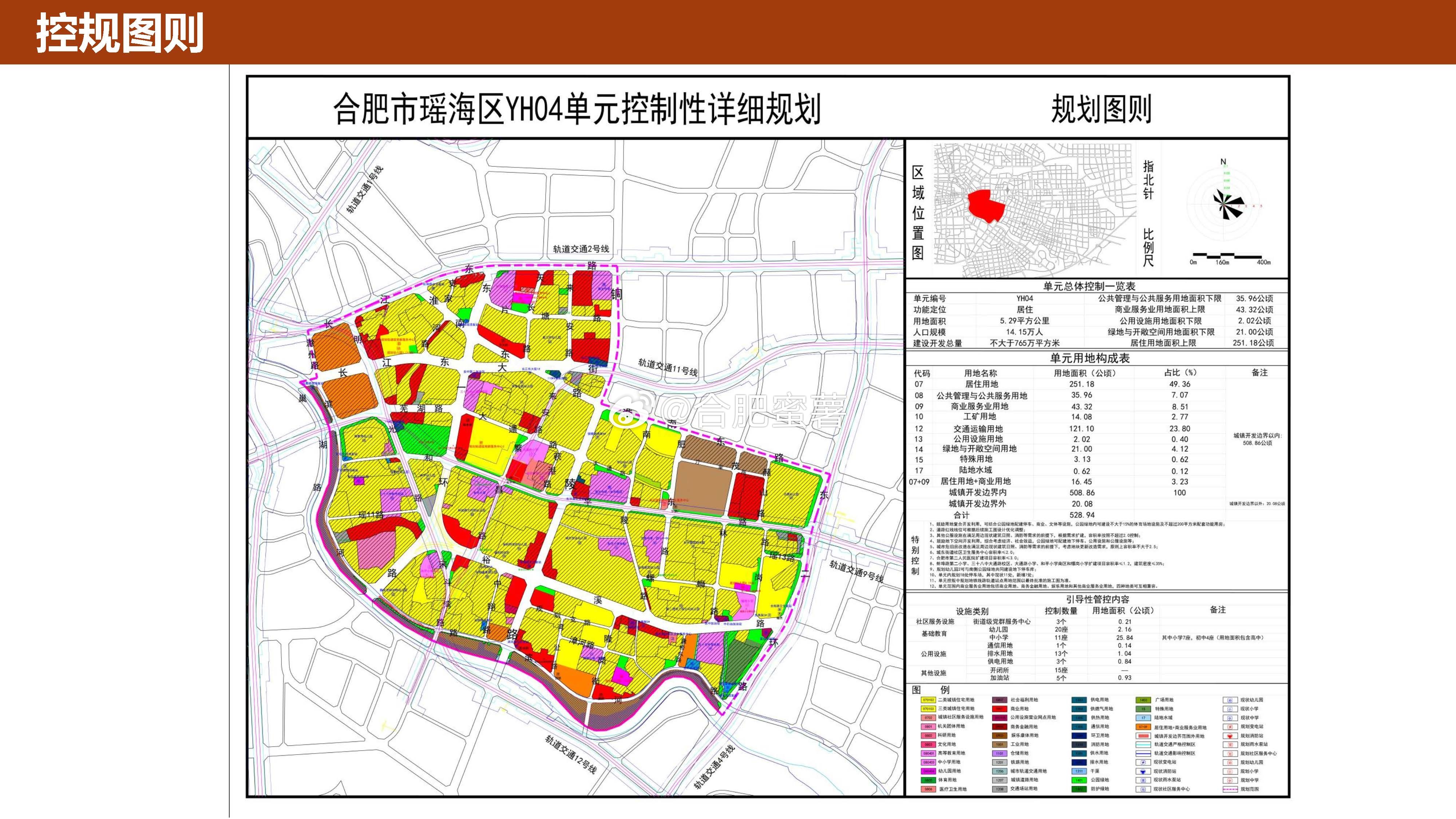Viewport: 1456px width, 819px height.
Task: Click the 开闭所 facility row
Action: coord(1000,670)
